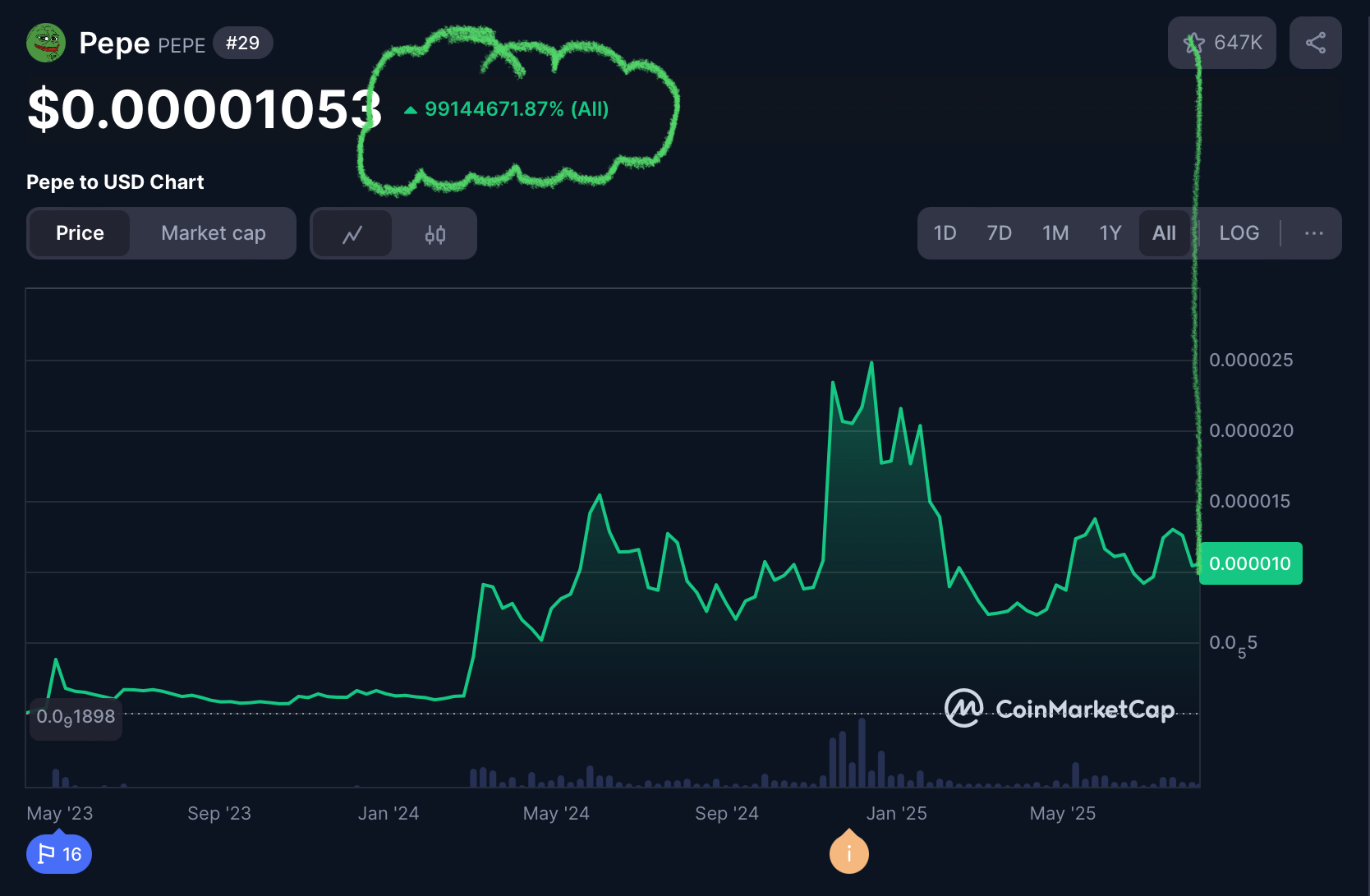The image size is (1370, 896).
Task: Click the May '25 date label
Action: coord(1063,813)
